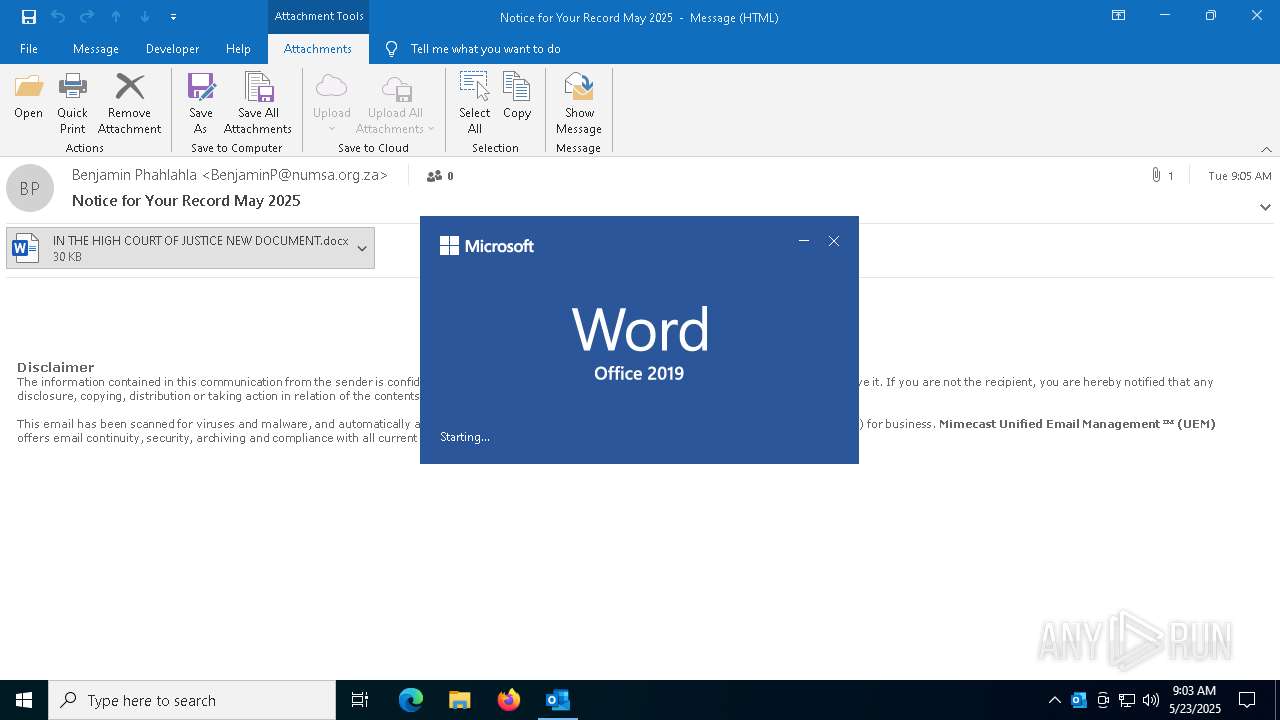Click the subject Notice for Your Record May 2025
Screen dimensions: 1280x720
tap(186, 200)
